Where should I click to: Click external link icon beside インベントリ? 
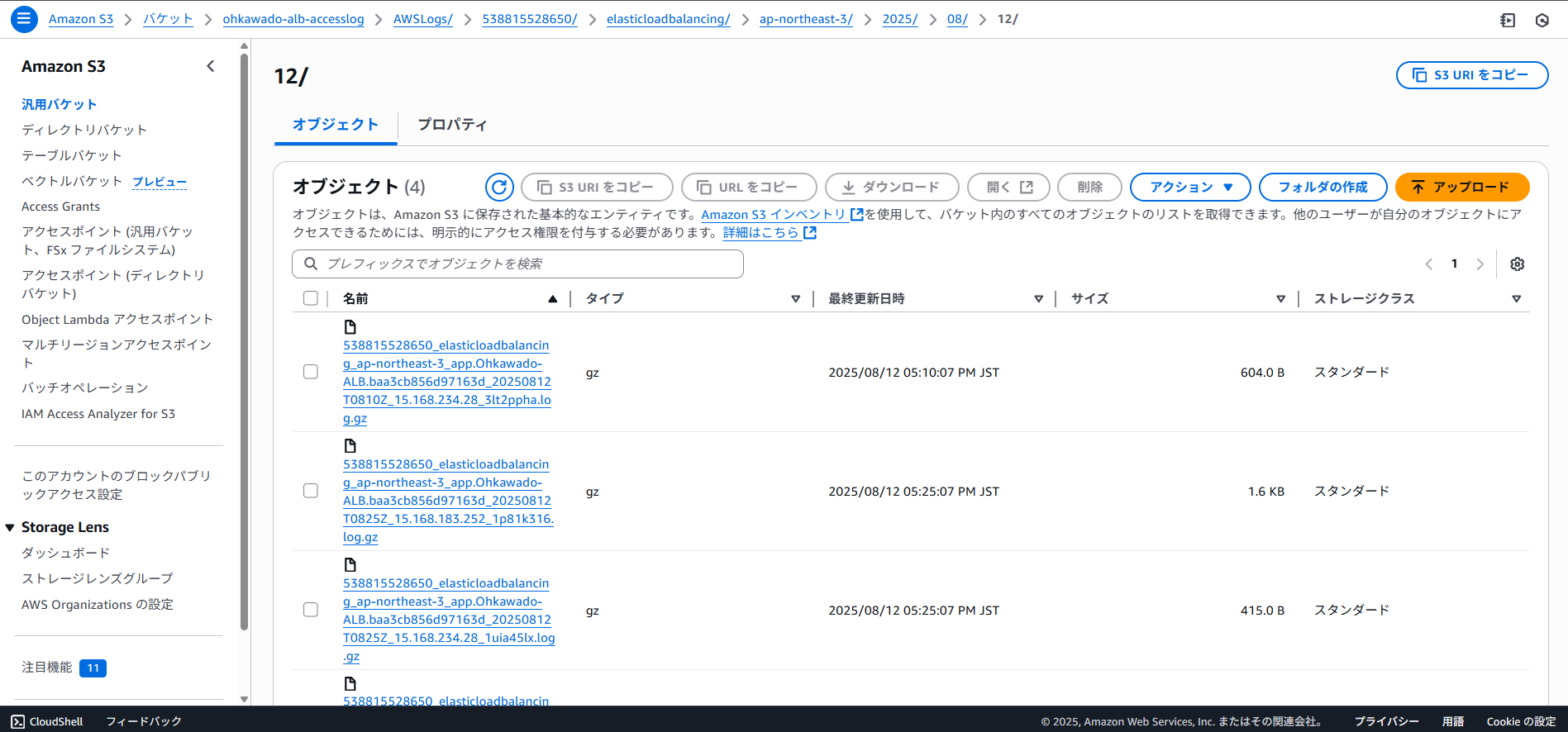(x=857, y=214)
